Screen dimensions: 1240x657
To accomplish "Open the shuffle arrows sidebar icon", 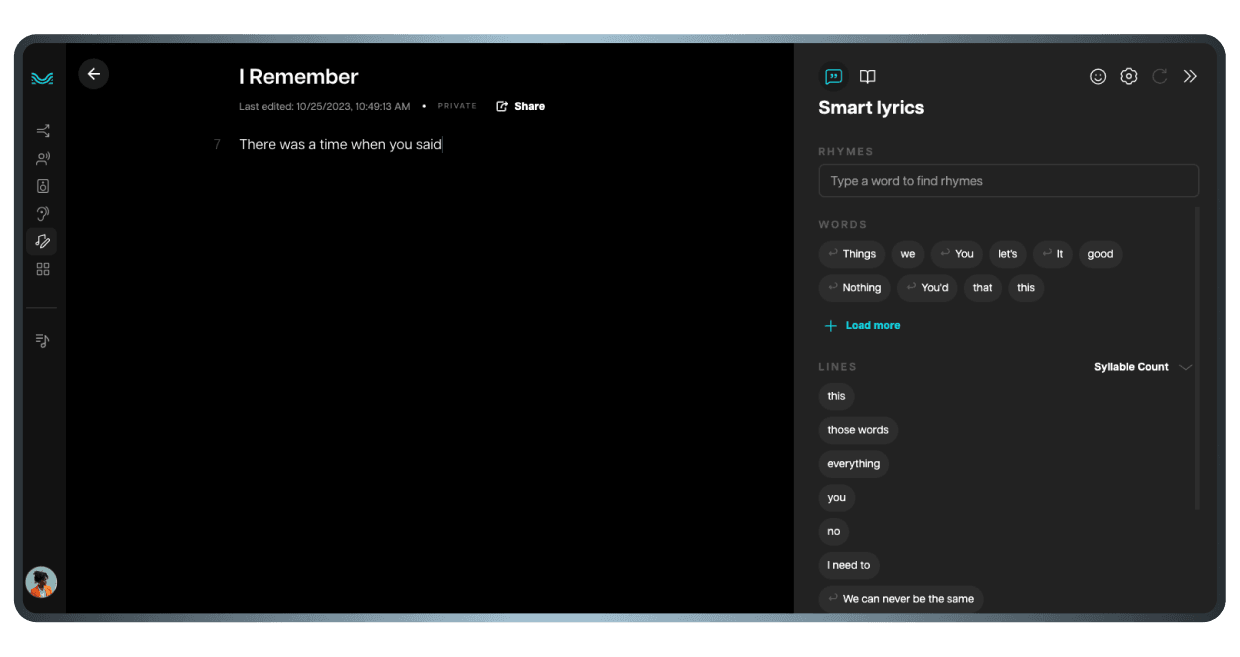I will coord(42,131).
